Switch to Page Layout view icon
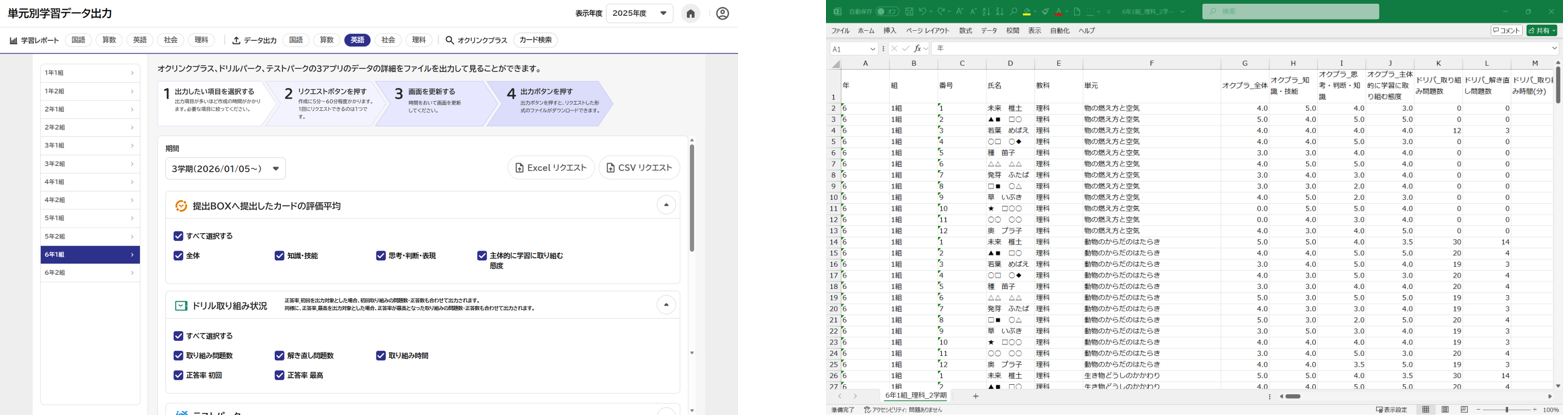 [1445, 409]
